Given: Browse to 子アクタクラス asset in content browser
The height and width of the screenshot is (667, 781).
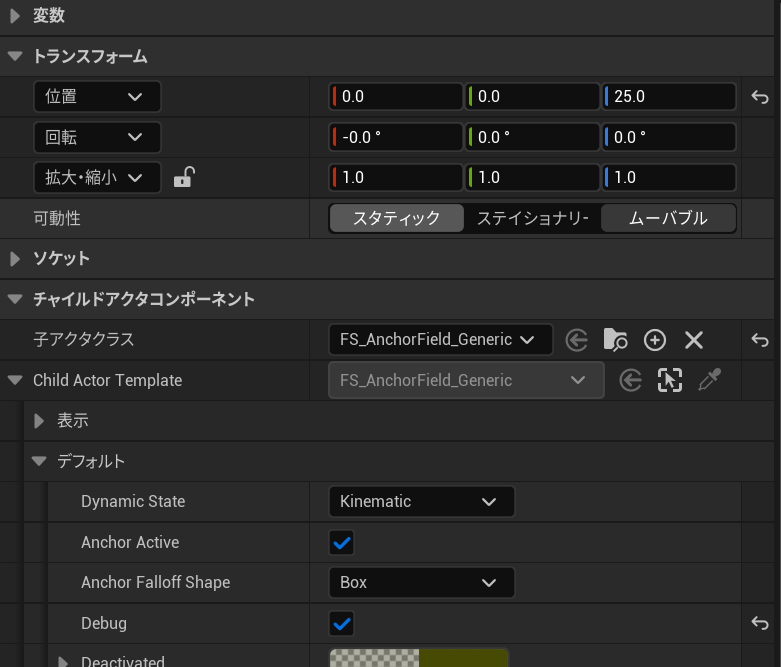Looking at the screenshot, I should pyautogui.click(x=615, y=340).
